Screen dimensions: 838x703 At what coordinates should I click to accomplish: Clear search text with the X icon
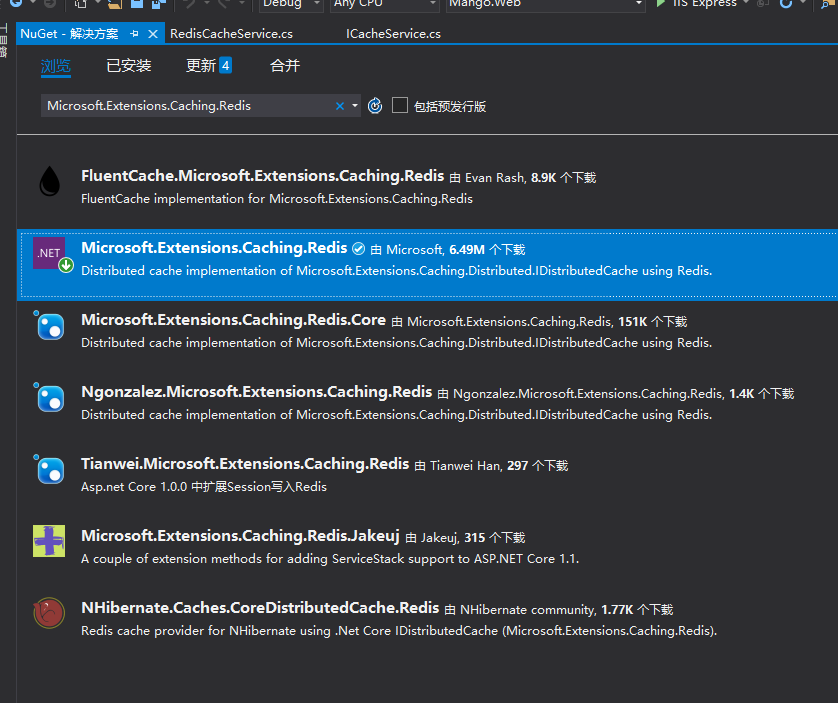340,106
